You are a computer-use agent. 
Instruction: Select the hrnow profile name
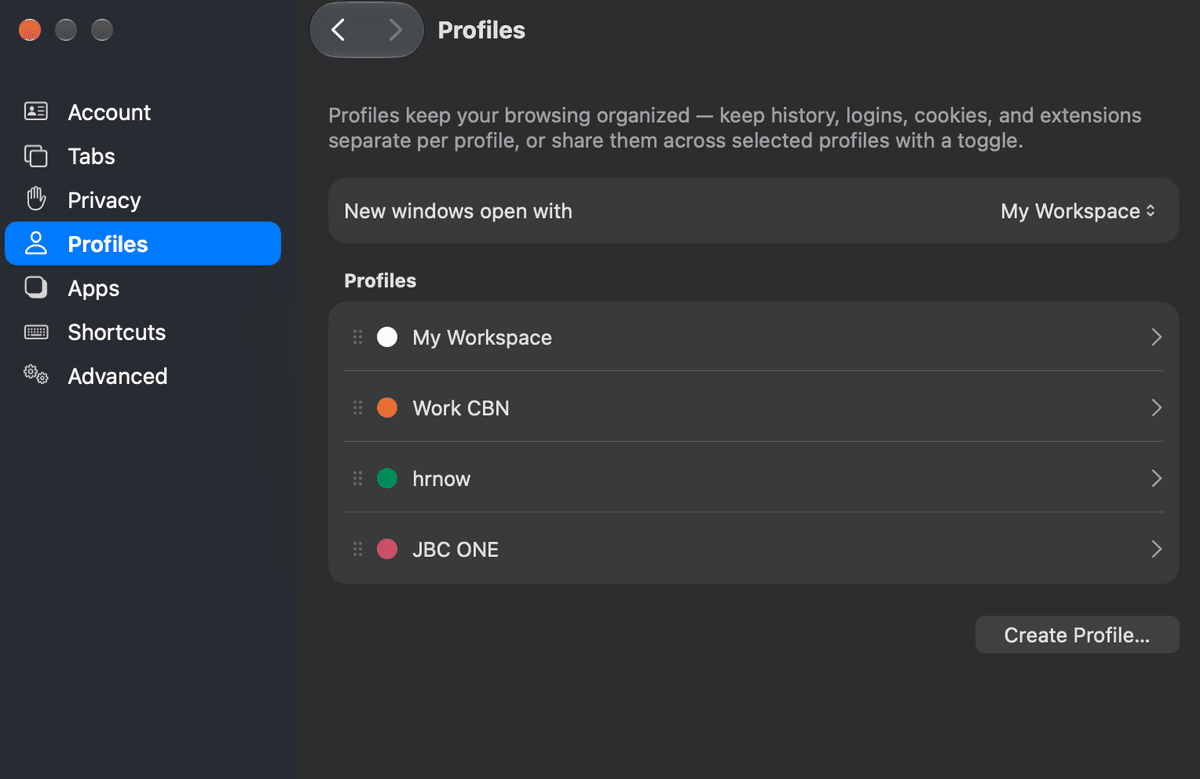pyautogui.click(x=441, y=479)
